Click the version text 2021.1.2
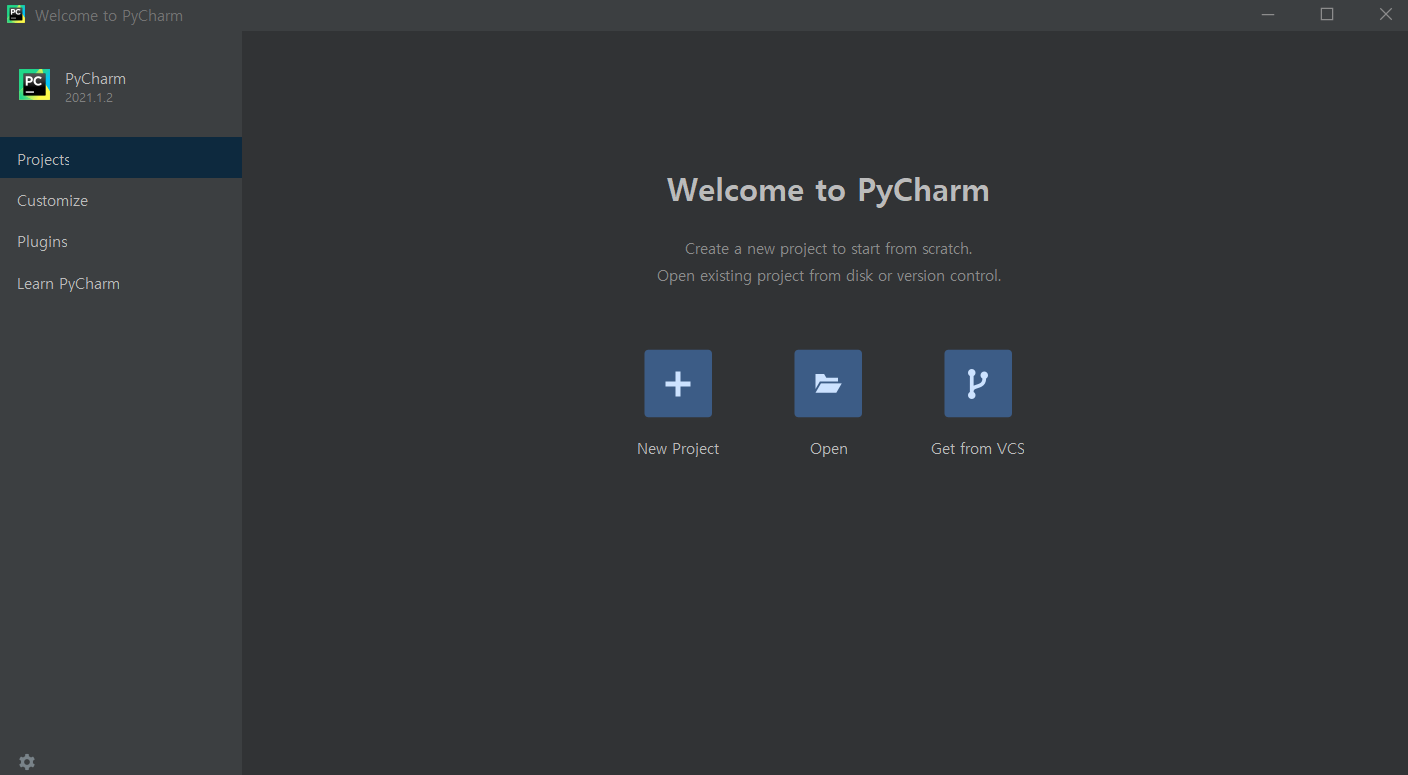The height and width of the screenshot is (775, 1408). 89,98
